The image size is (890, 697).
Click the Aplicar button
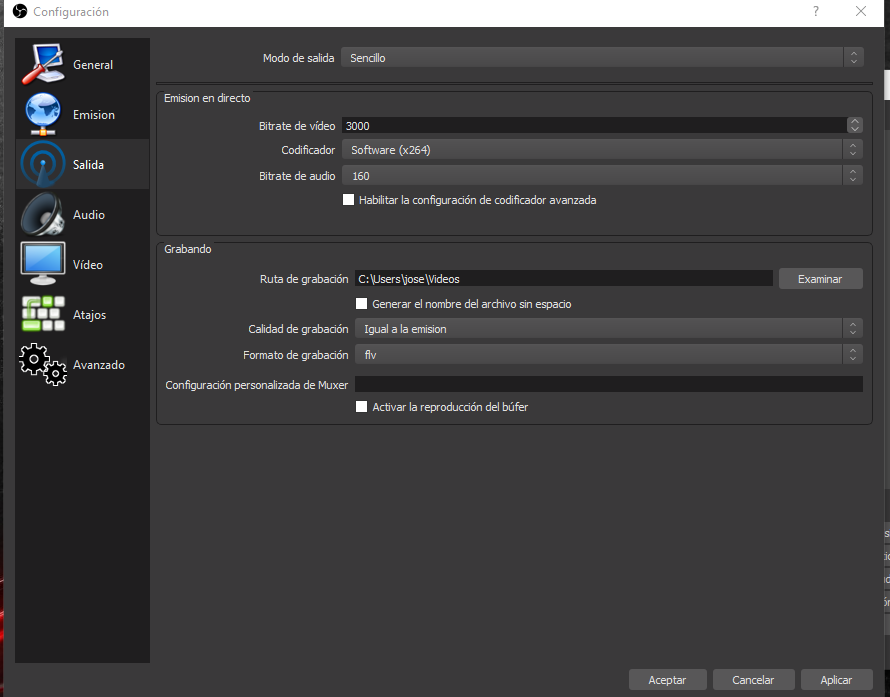tap(836, 680)
